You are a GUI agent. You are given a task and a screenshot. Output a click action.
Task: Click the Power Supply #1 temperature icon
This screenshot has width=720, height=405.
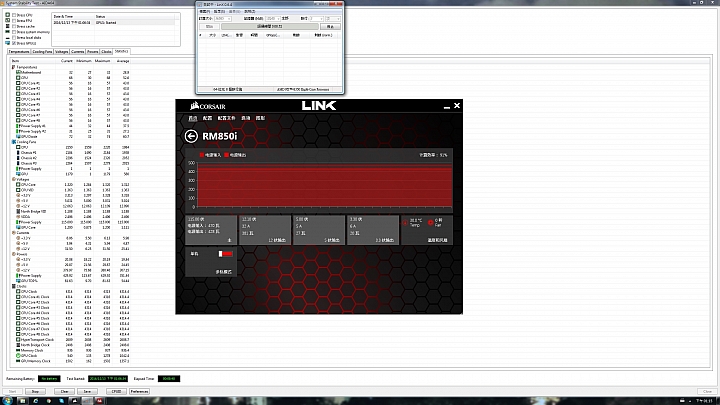(18, 126)
